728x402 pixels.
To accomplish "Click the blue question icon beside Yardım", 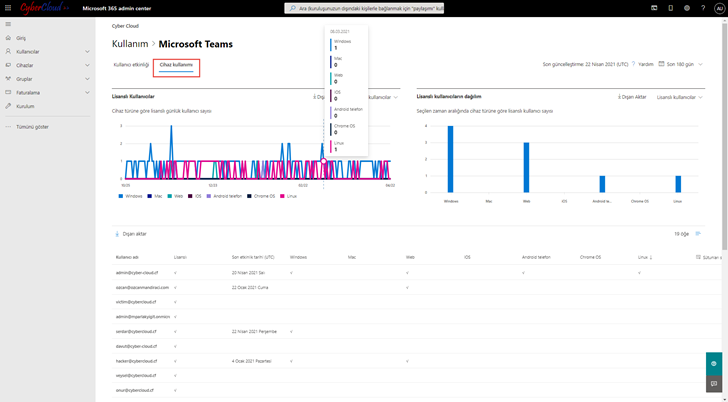I will (633, 64).
